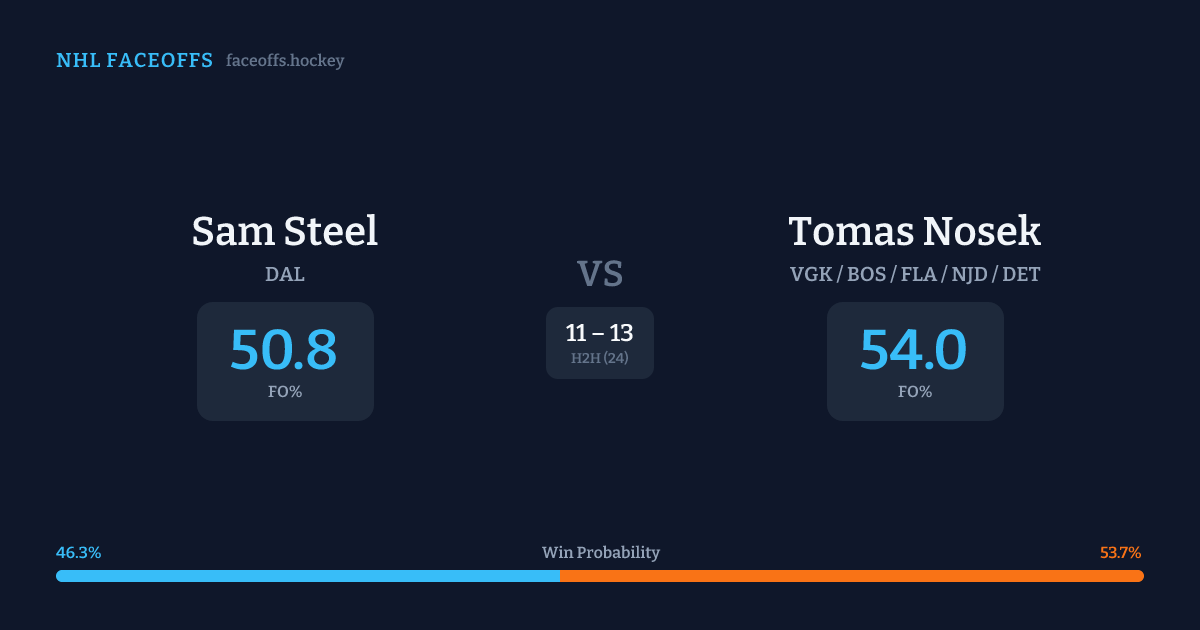Select the Tomas Nosek player name
This screenshot has height=630, width=1200.
[915, 231]
